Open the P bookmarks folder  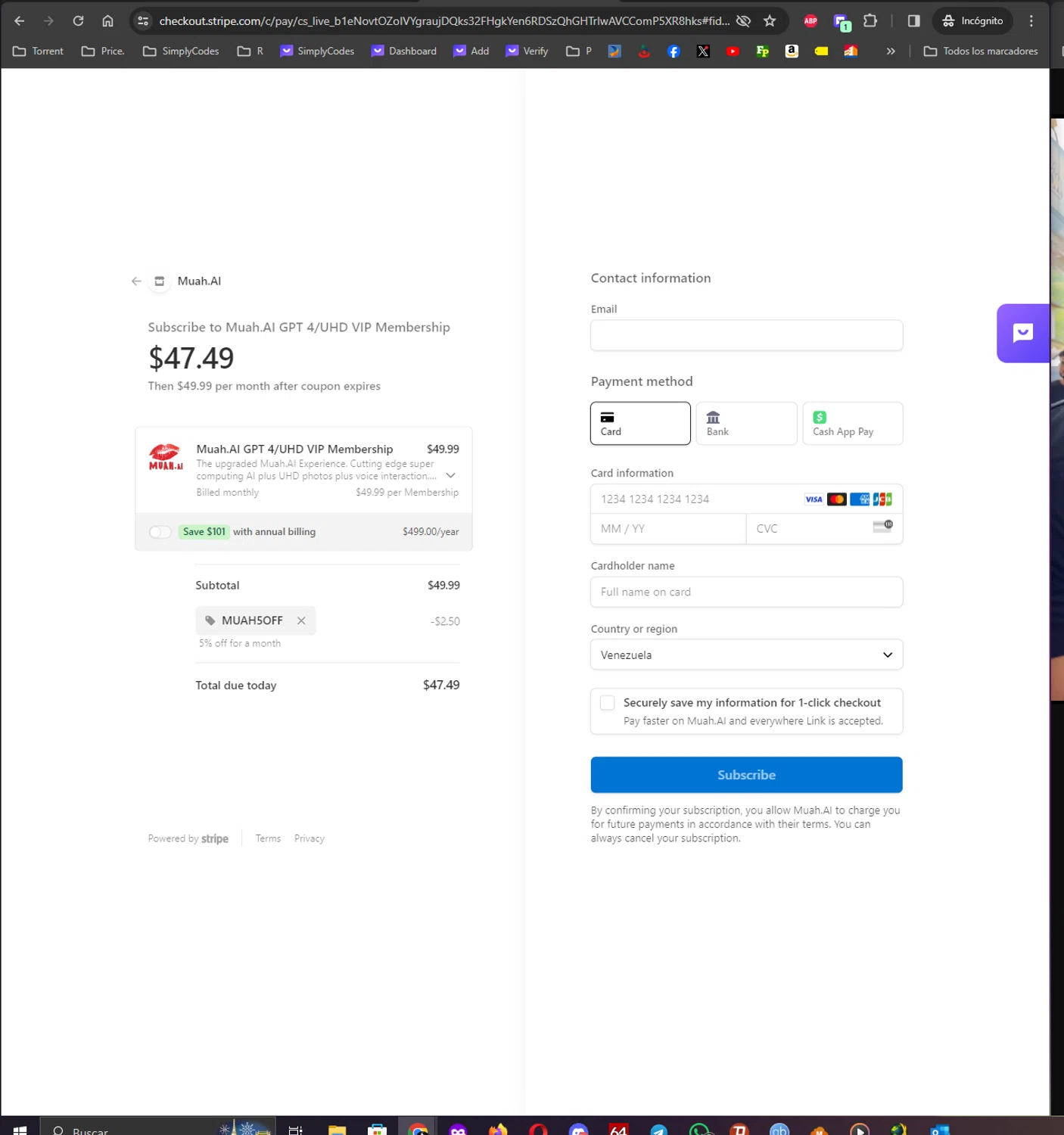[579, 51]
